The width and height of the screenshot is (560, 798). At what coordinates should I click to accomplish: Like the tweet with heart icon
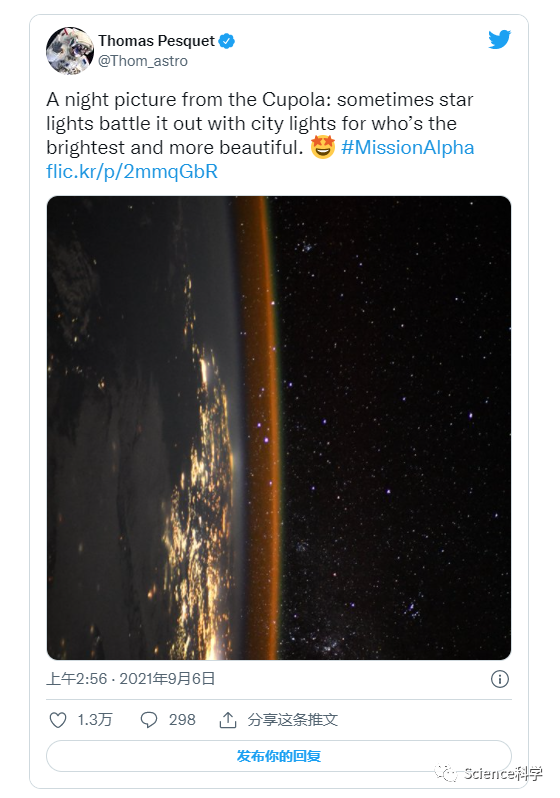[58, 720]
